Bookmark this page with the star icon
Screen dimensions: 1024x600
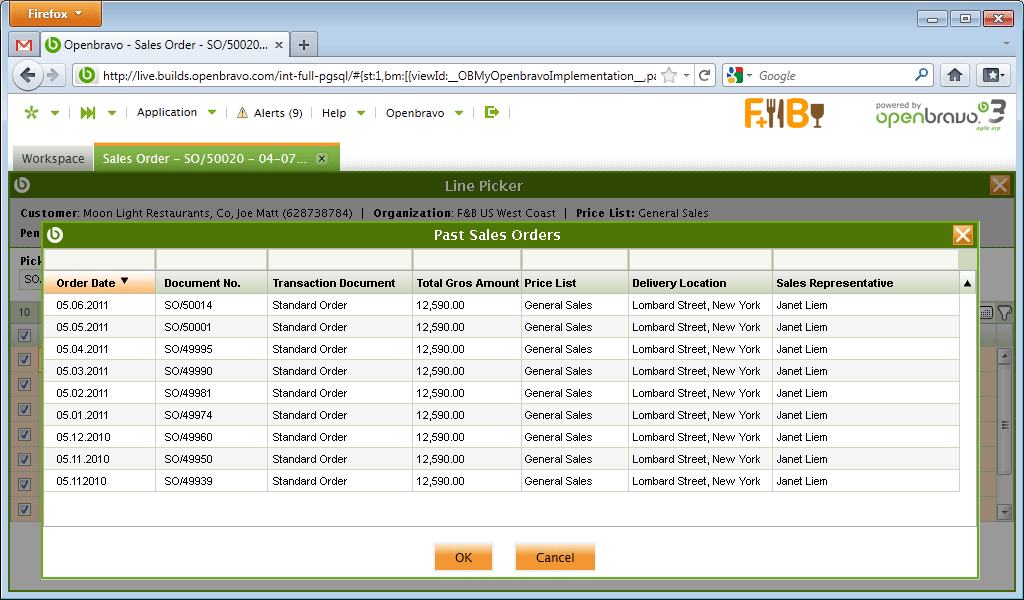pos(669,75)
